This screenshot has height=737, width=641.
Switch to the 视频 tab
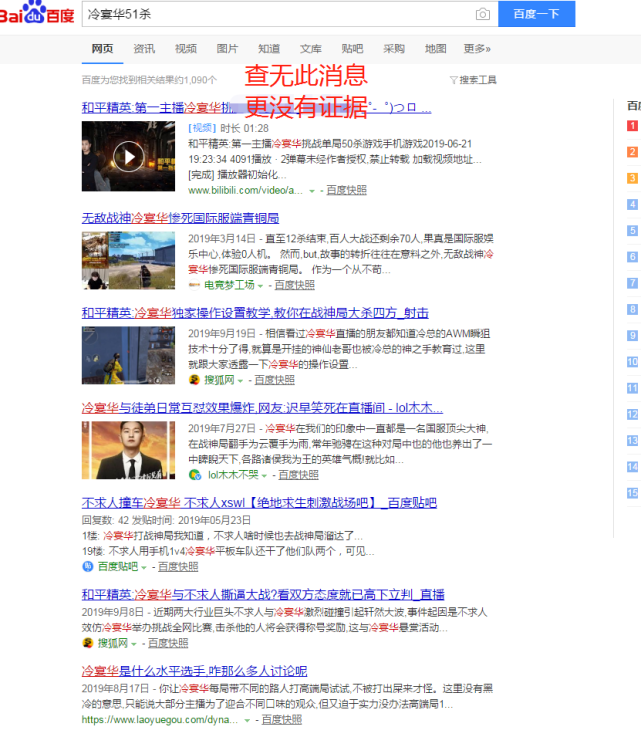(186, 49)
